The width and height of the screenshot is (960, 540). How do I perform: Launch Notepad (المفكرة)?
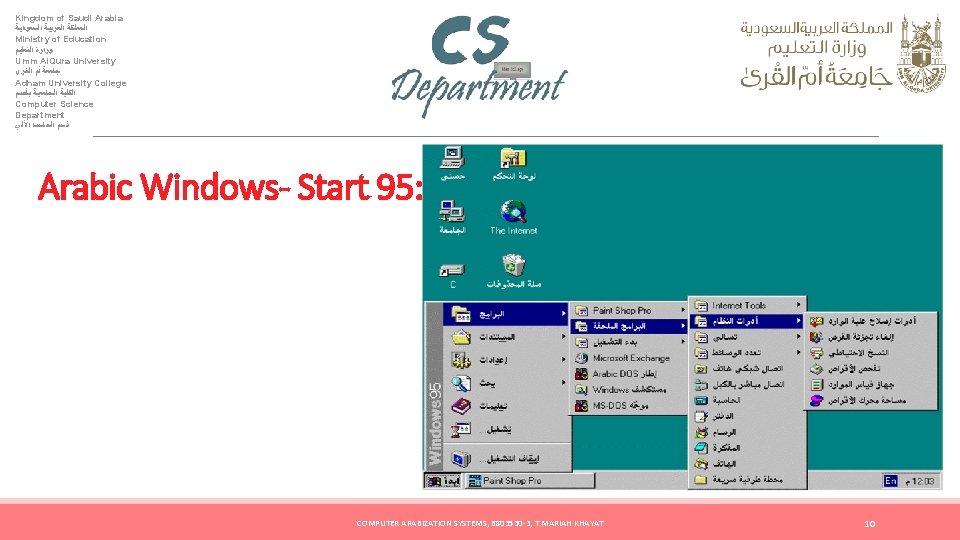pyautogui.click(x=748, y=448)
